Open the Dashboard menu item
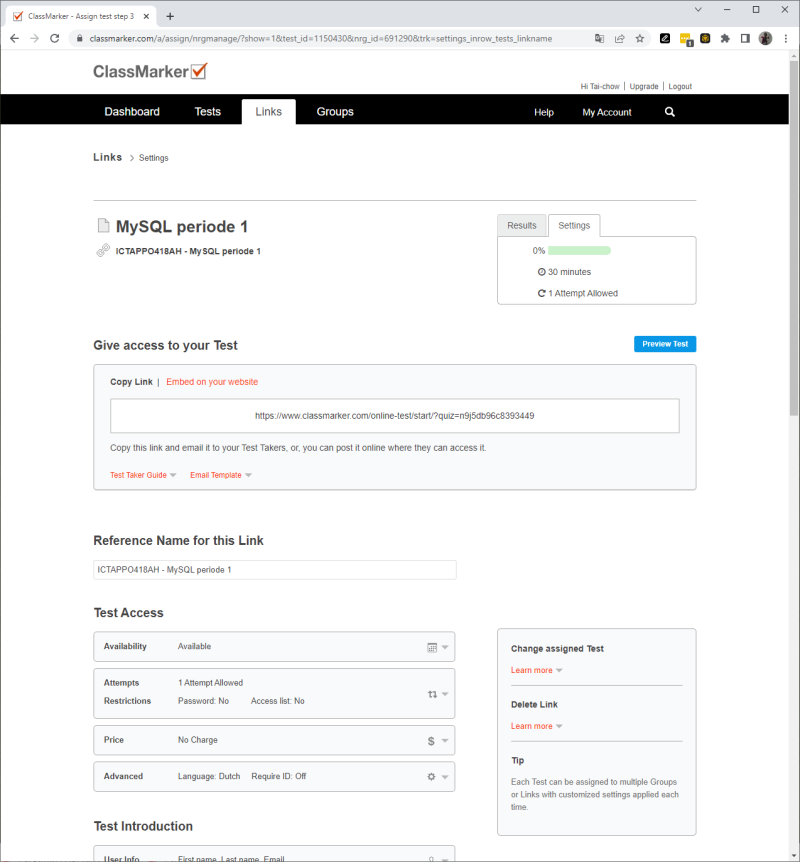Screen dimensions: 800x862 132,112
